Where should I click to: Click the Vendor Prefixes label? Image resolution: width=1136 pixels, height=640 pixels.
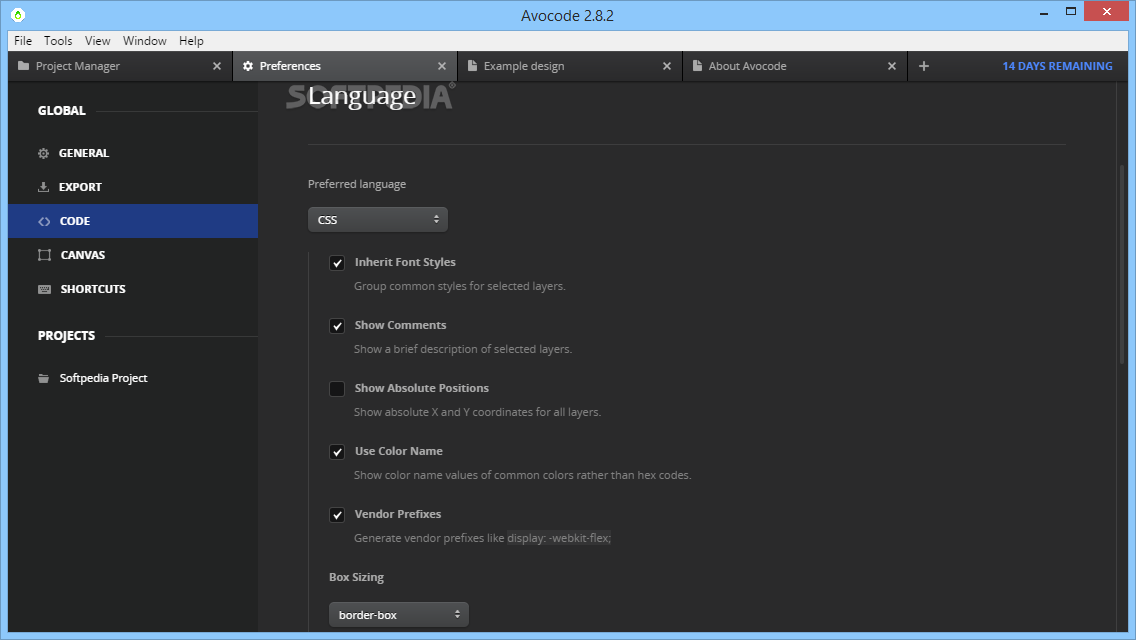[398, 514]
